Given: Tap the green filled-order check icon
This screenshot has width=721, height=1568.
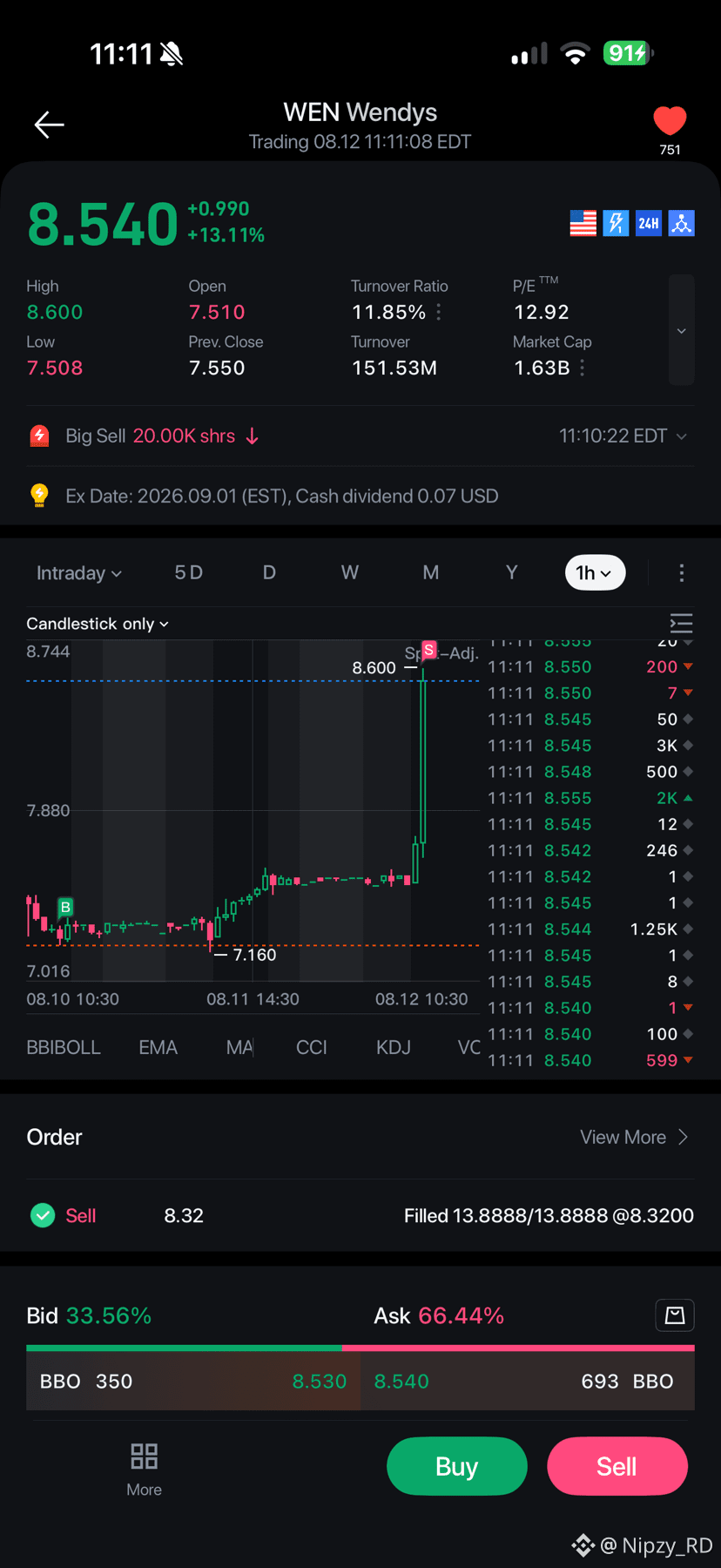Looking at the screenshot, I should [x=43, y=1215].
